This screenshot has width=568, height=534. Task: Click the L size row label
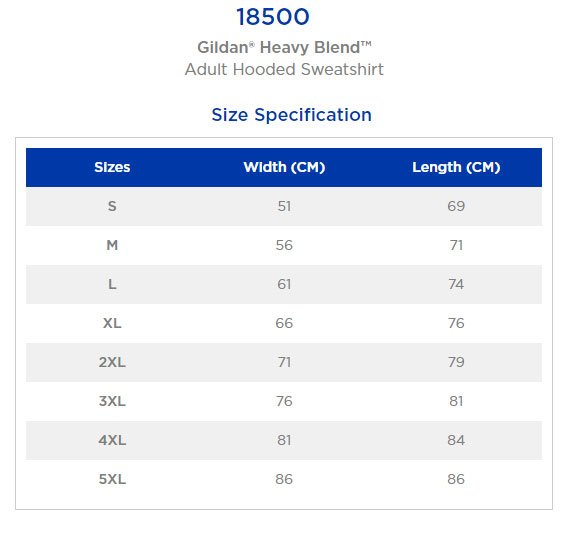click(x=112, y=284)
